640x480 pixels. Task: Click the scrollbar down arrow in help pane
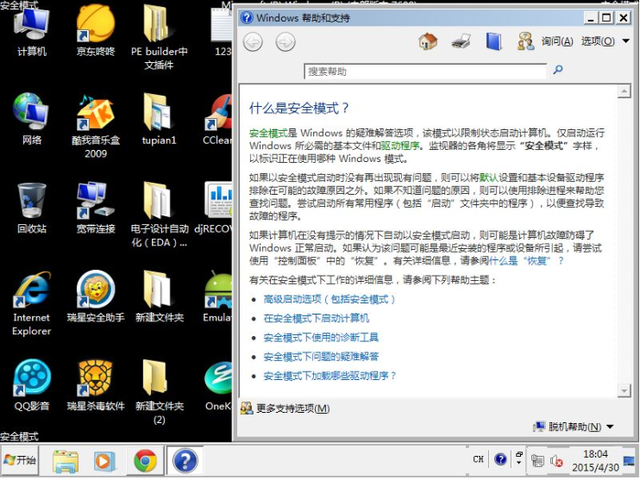coord(624,391)
